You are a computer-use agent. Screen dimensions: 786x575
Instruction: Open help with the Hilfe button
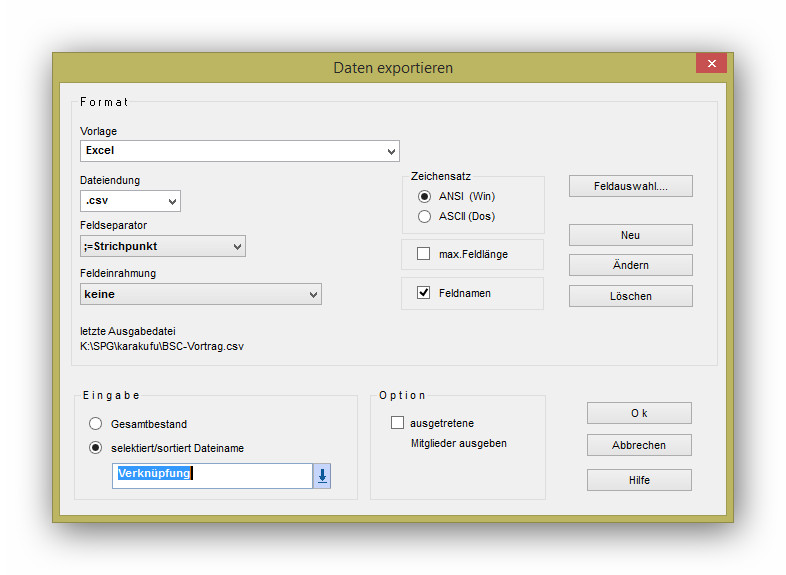click(639, 480)
